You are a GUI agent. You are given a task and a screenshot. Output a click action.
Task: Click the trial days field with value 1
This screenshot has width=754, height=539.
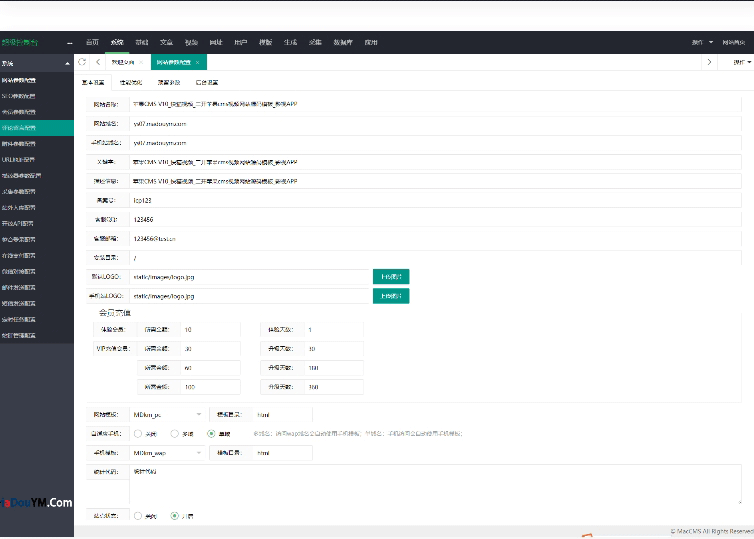click(334, 330)
